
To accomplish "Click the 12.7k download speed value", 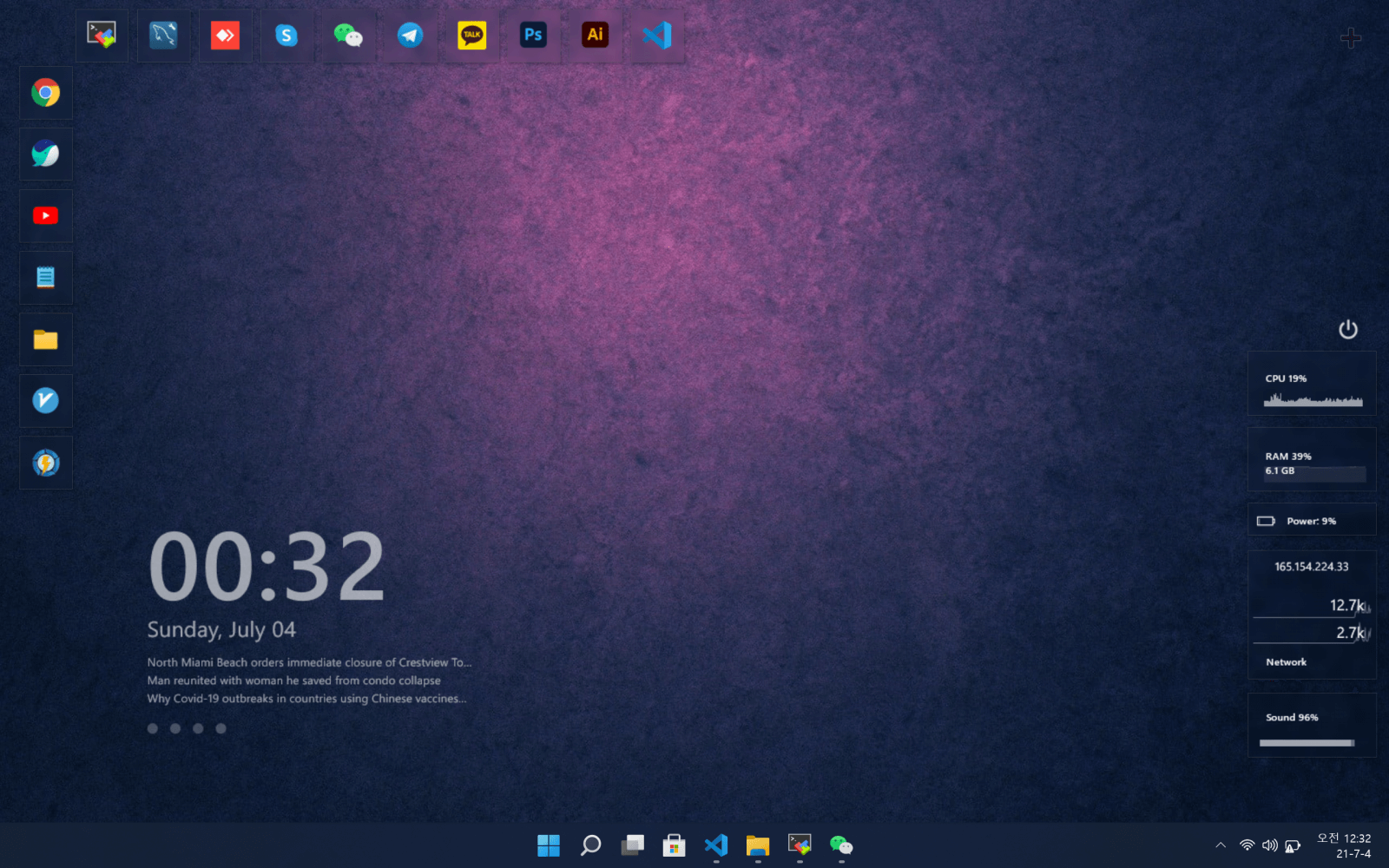I will [1346, 605].
